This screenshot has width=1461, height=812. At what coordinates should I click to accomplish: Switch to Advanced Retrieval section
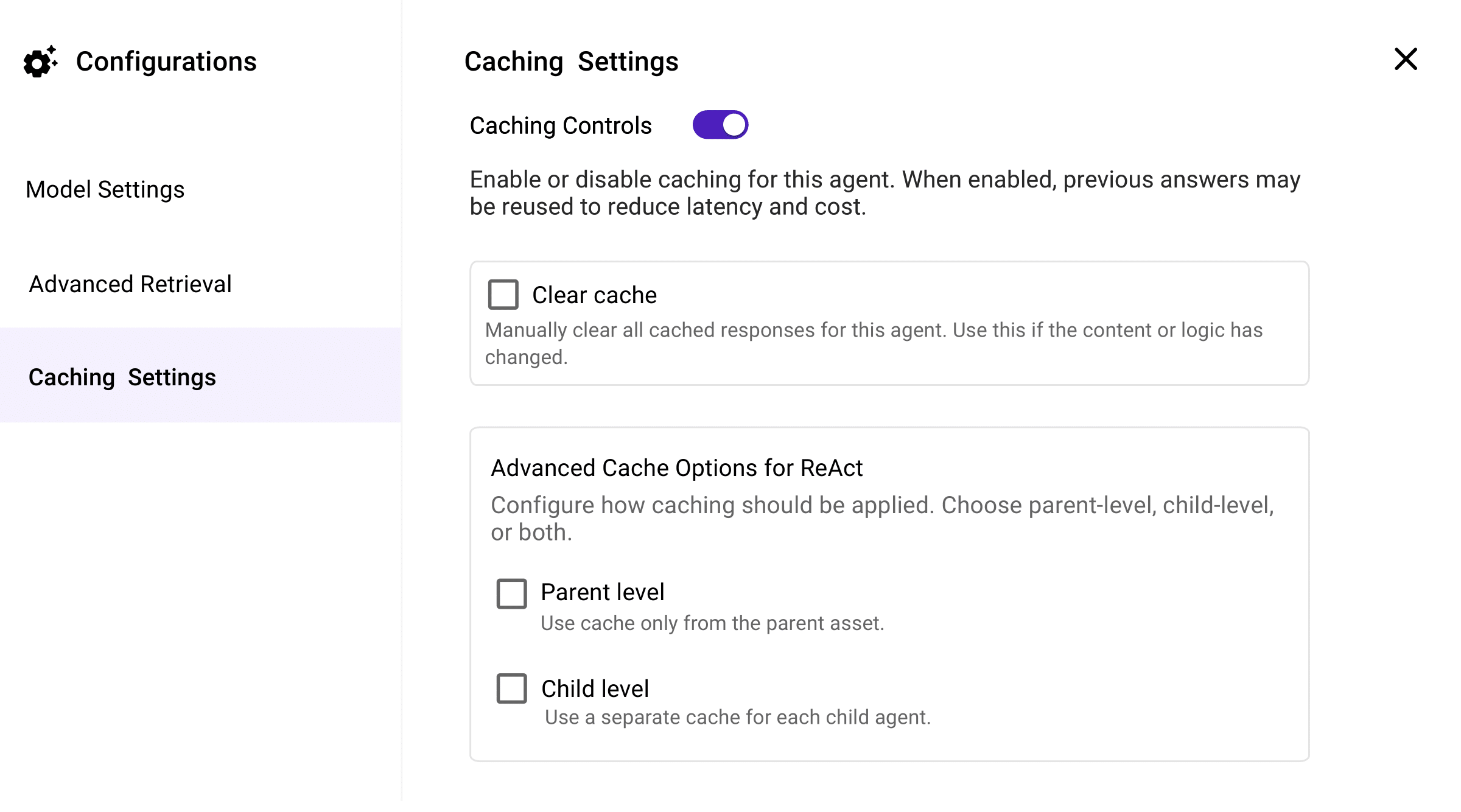pyautogui.click(x=130, y=284)
